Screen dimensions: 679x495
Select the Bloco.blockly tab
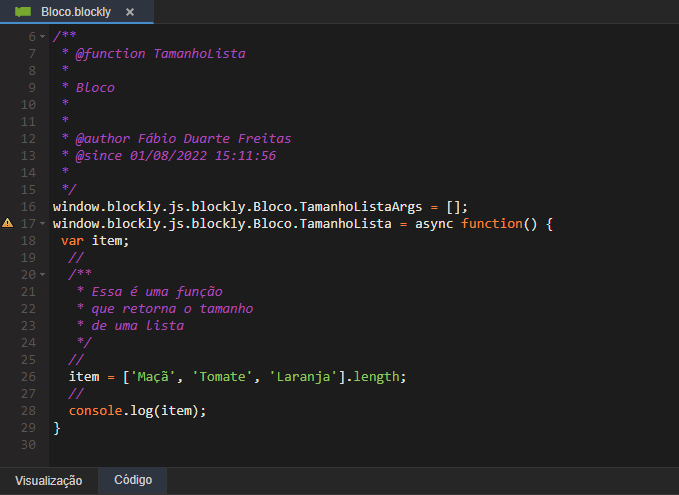[77, 12]
